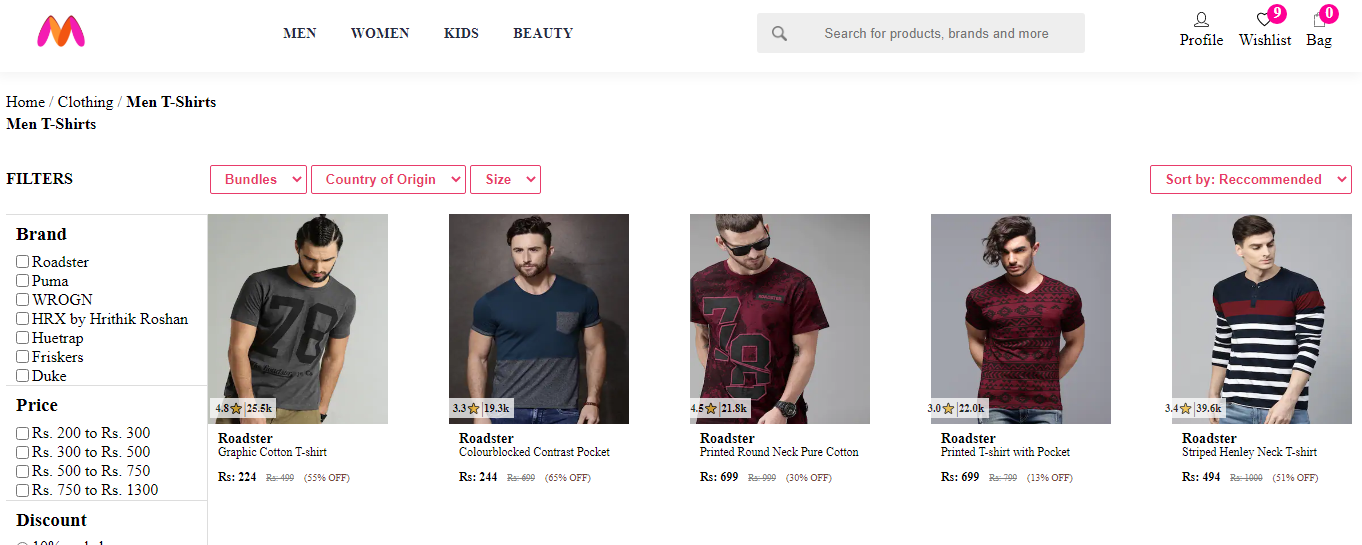Viewport: 1362px width, 545px height.
Task: Tick the Rs. 500 to Rs. 750 filter
Action: click(x=23, y=471)
